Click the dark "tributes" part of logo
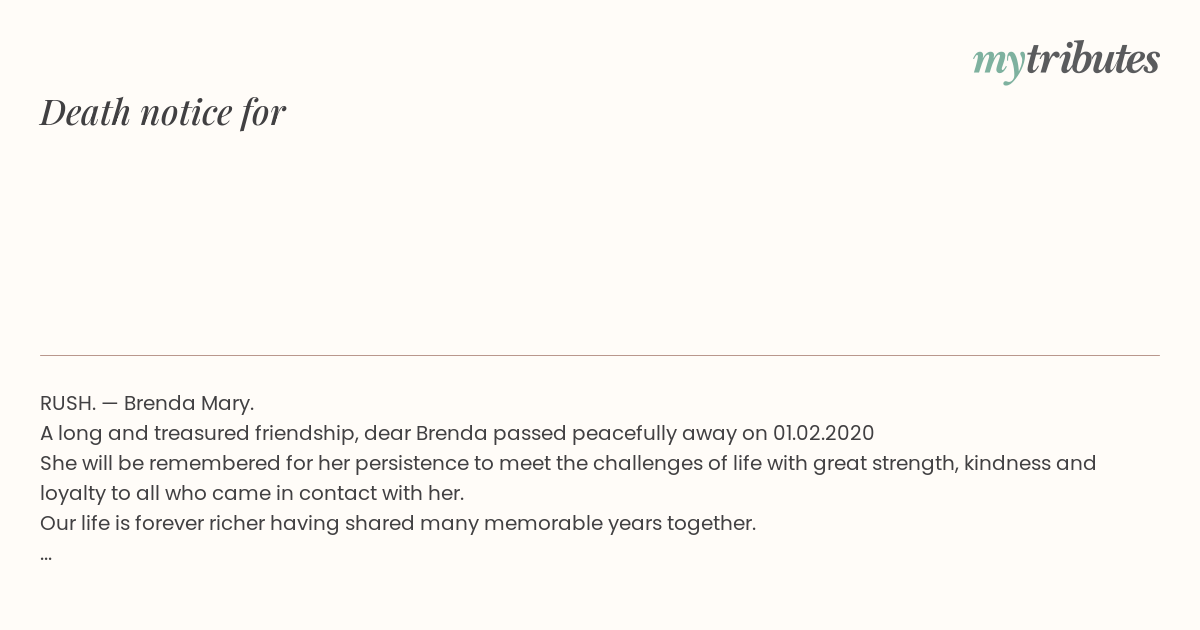 (x=1093, y=58)
